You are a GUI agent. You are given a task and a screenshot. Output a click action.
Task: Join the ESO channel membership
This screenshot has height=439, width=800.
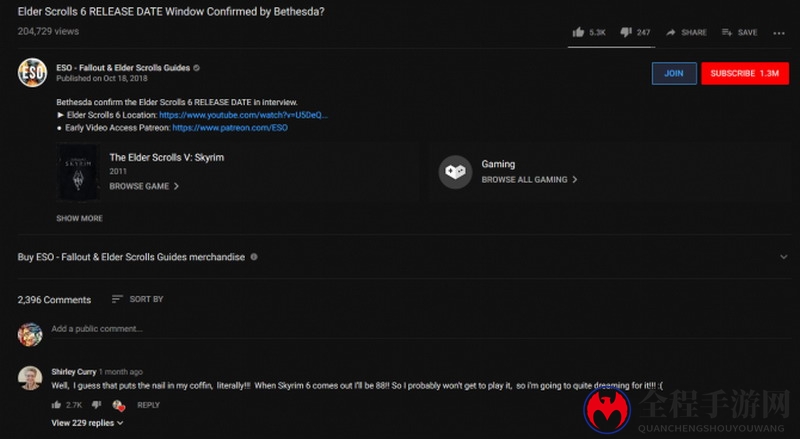coord(674,74)
